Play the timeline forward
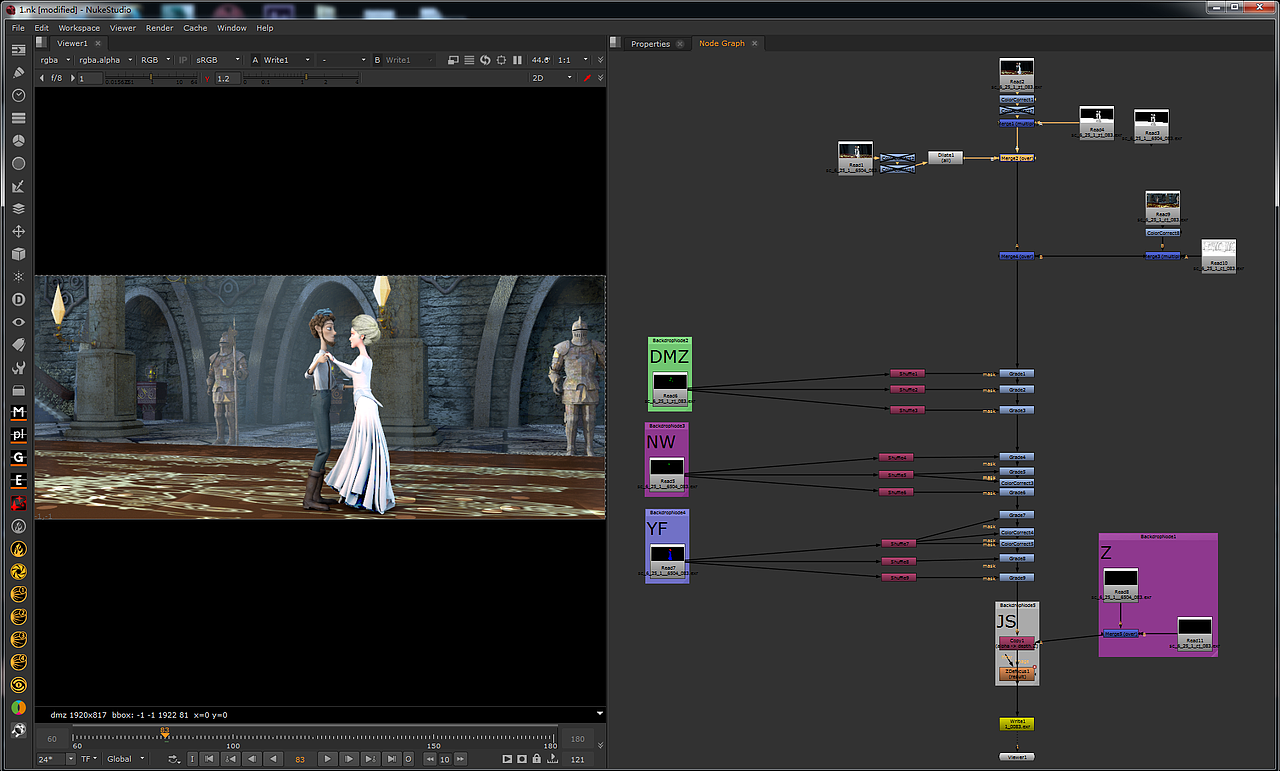 (327, 759)
